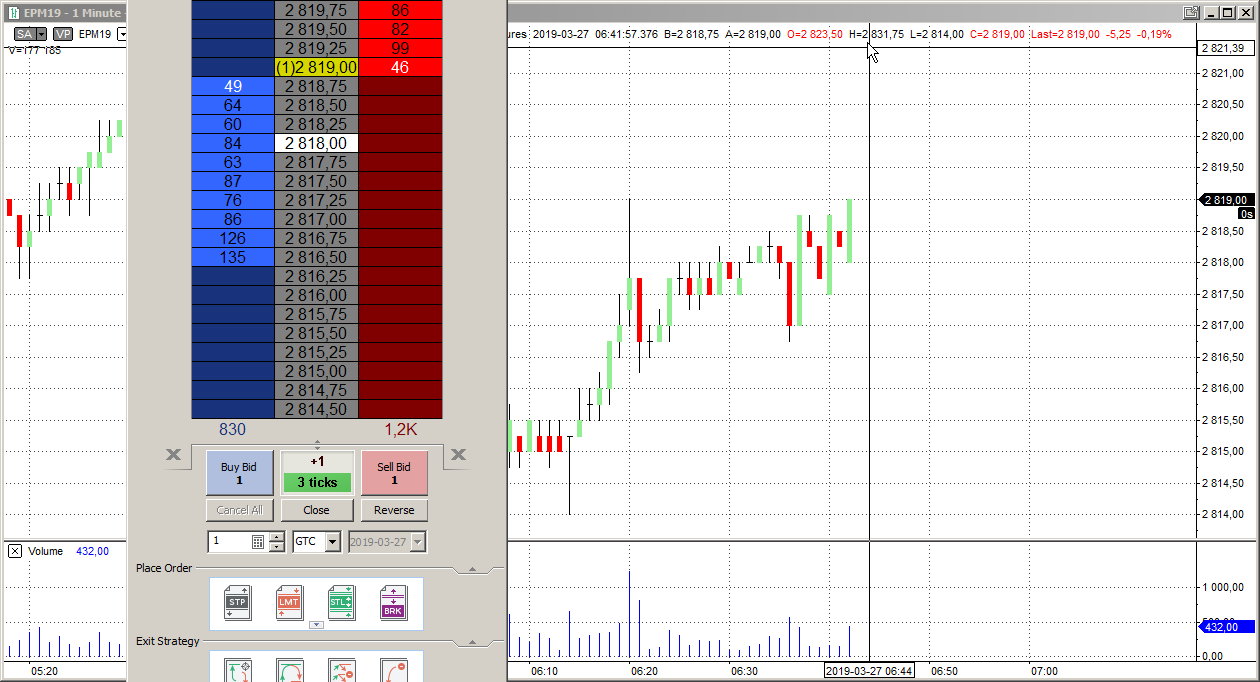
Task: Click the fourth Exit Strategy icon with red minus
Action: coord(393,670)
